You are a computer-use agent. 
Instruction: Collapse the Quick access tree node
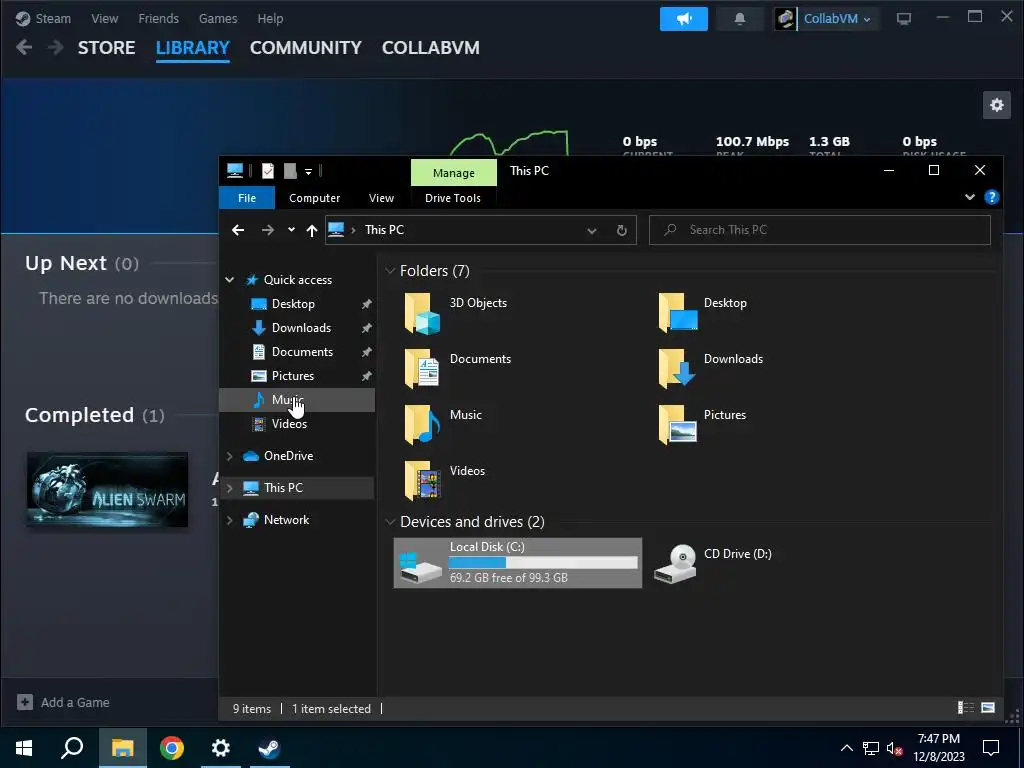tap(230, 280)
